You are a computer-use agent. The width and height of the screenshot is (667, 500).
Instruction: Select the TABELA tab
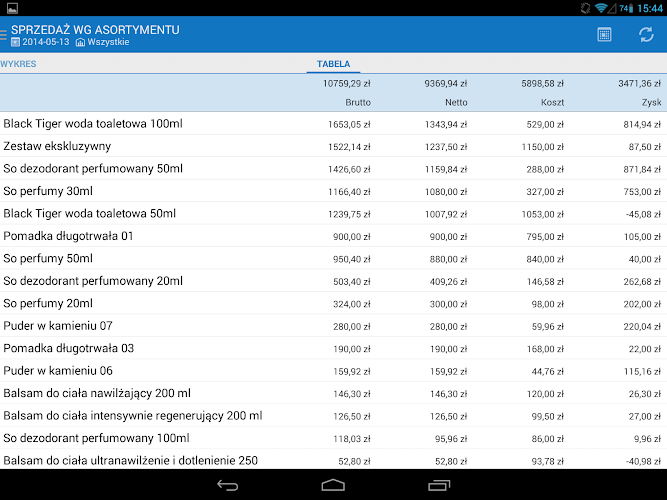[334, 64]
